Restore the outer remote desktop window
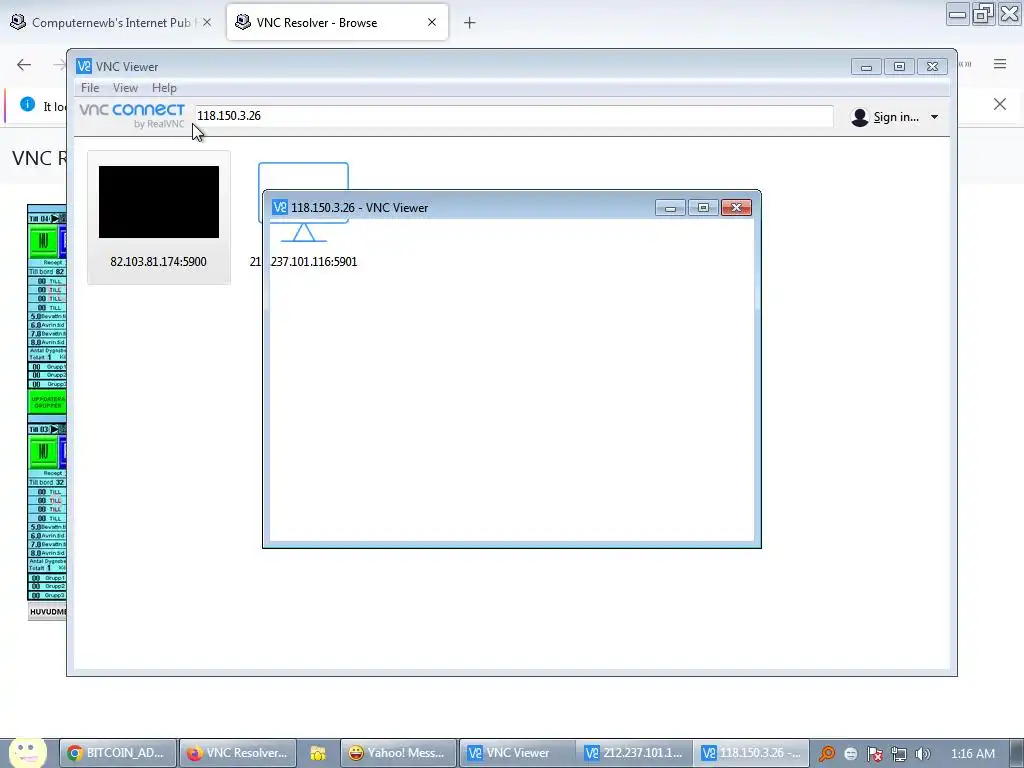 [x=984, y=14]
